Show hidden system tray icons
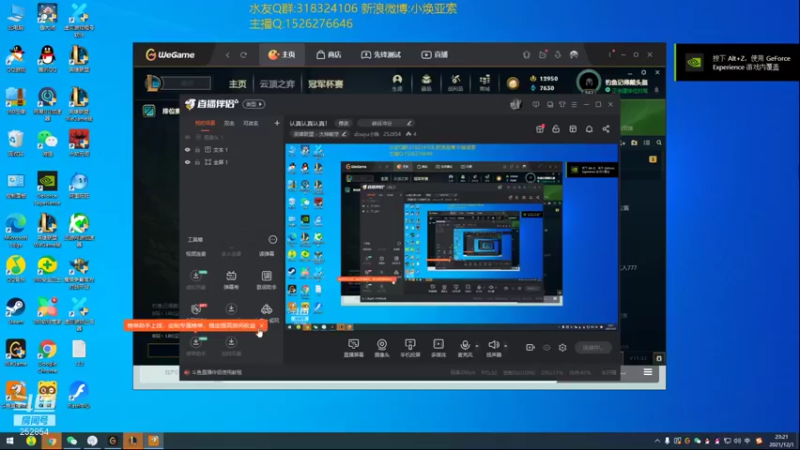The width and height of the screenshot is (800, 450). pyautogui.click(x=657, y=441)
